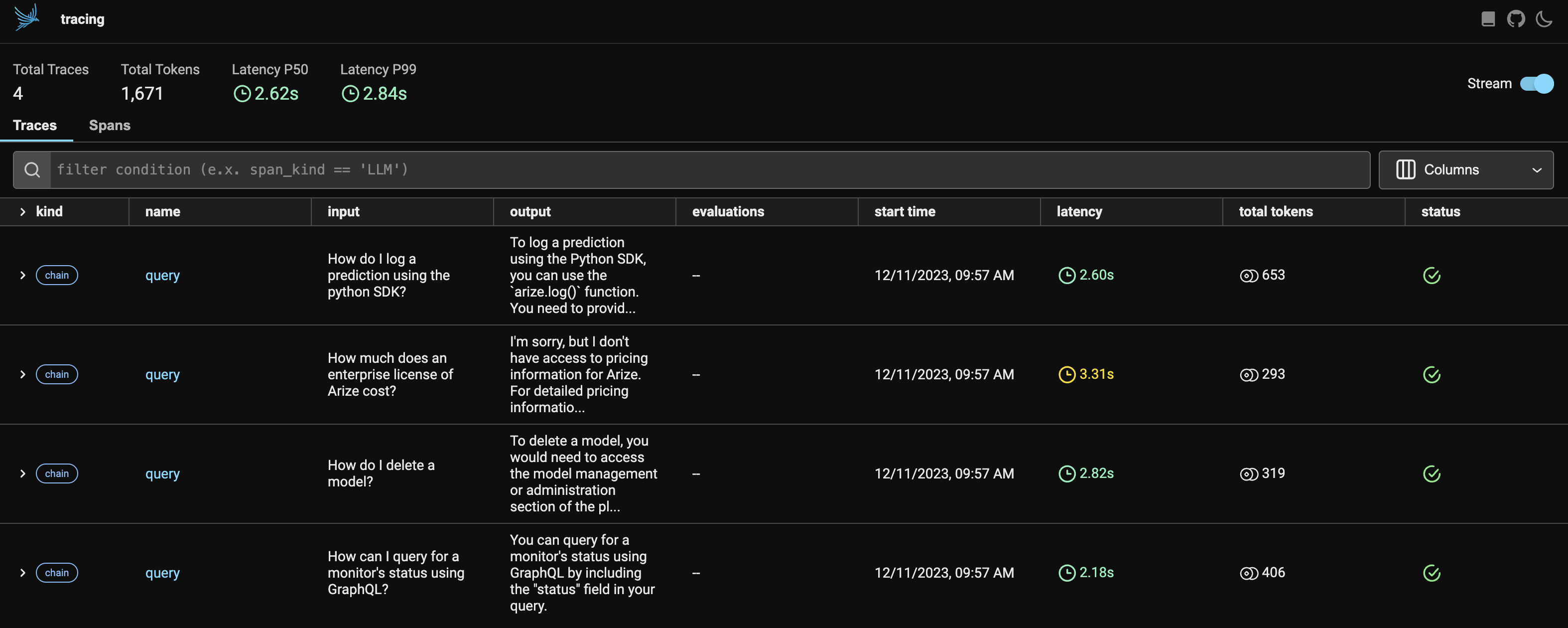Select the Traces tab

click(x=35, y=126)
